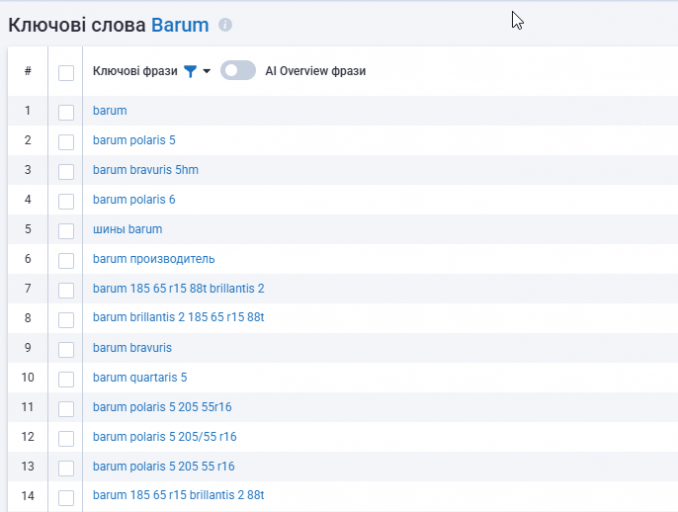The height and width of the screenshot is (512, 678).
Task: Click row number 14
Action: coord(28,496)
